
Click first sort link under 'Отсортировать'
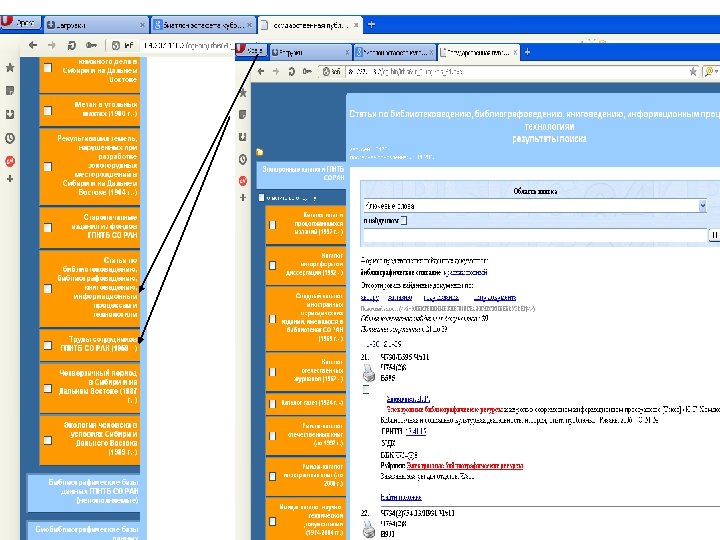point(370,297)
